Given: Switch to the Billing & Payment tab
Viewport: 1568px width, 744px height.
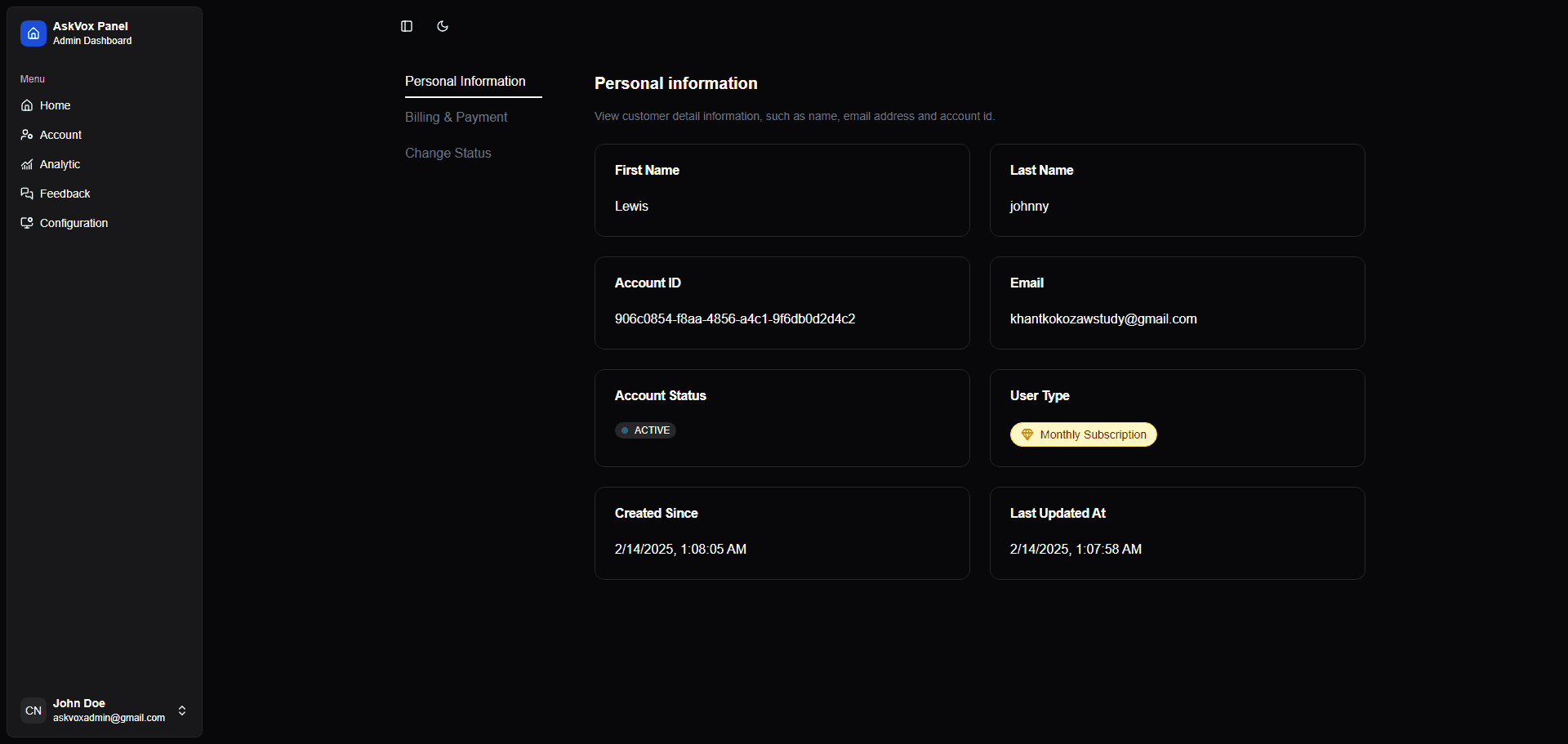Looking at the screenshot, I should coord(456,117).
